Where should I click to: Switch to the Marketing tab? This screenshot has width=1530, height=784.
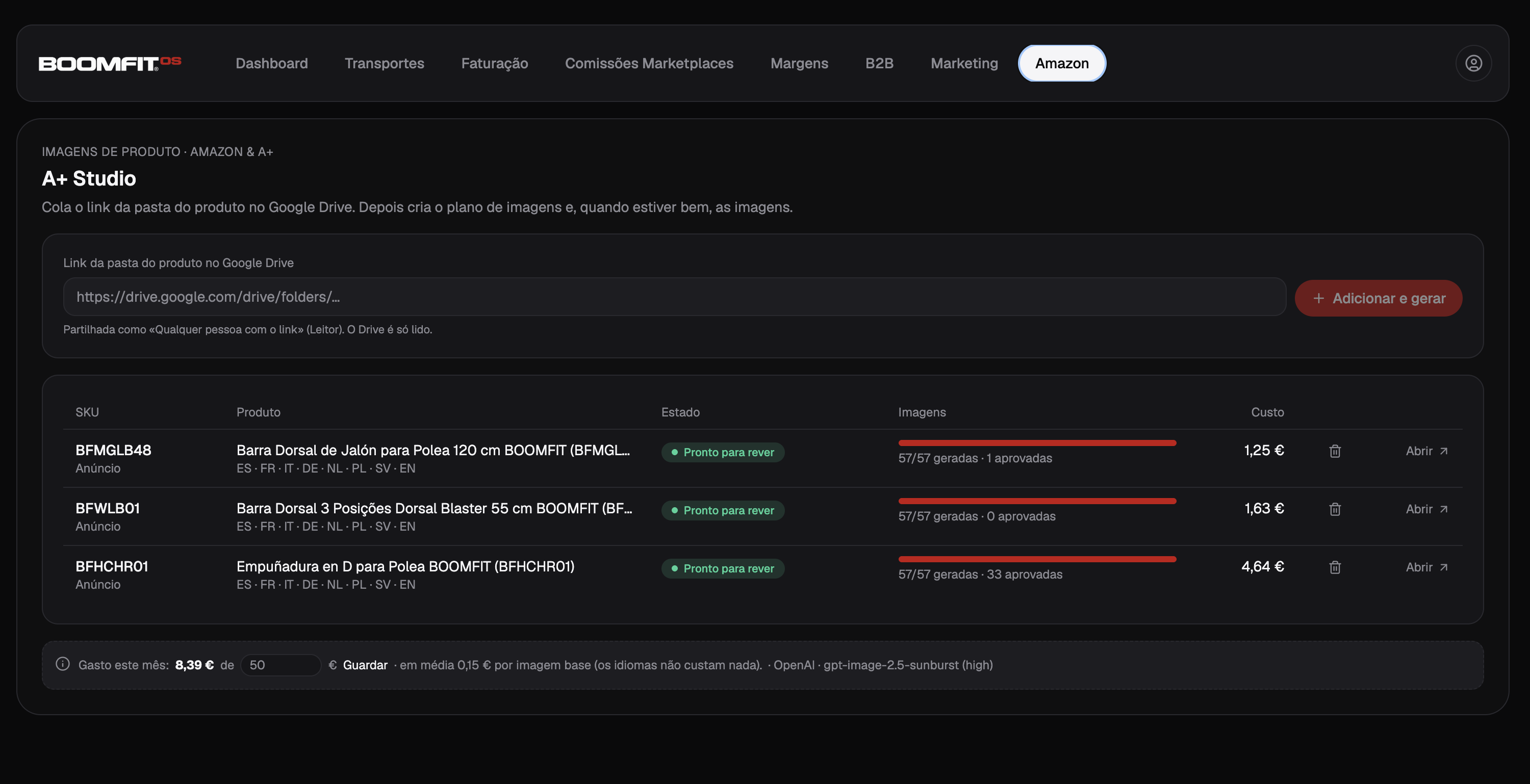964,63
